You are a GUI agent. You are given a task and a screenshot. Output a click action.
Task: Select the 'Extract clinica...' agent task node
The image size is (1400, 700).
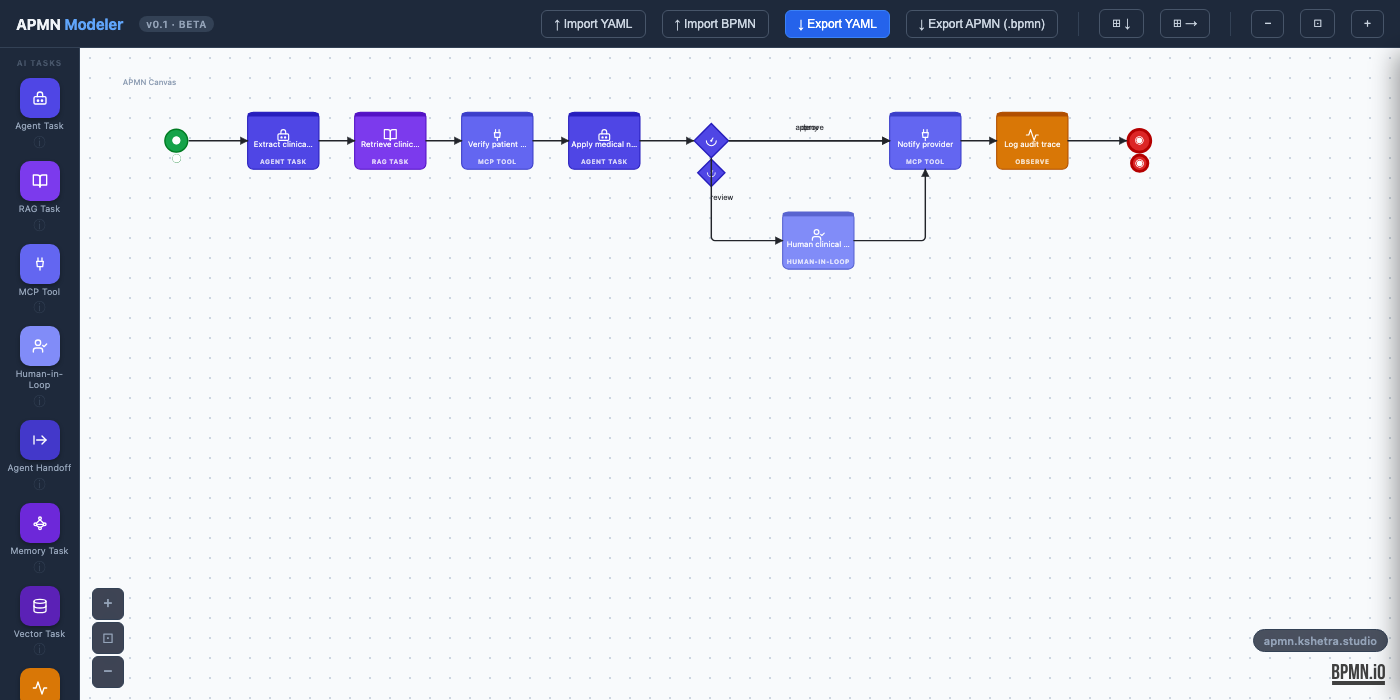283,141
